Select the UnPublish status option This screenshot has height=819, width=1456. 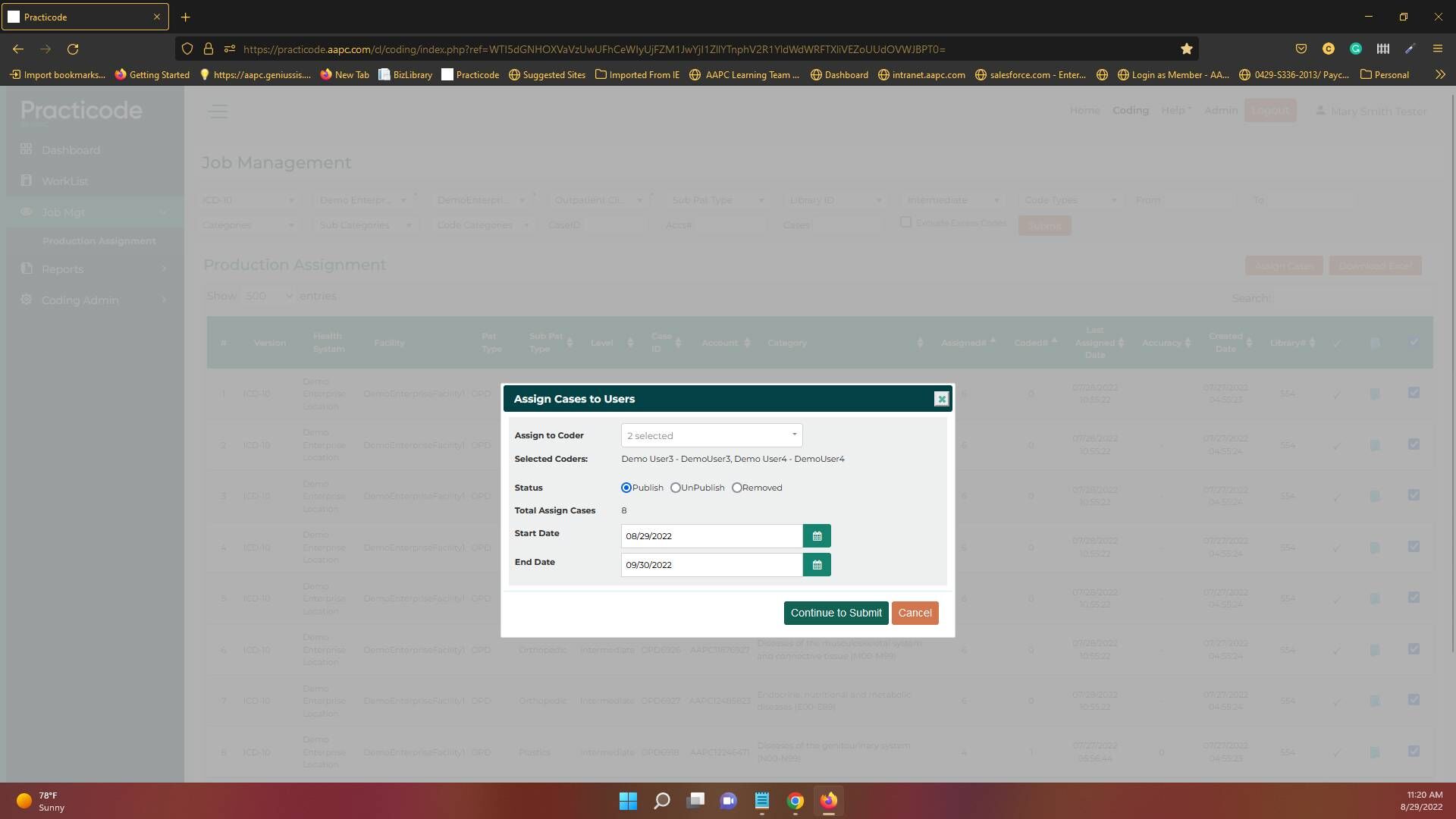click(676, 488)
